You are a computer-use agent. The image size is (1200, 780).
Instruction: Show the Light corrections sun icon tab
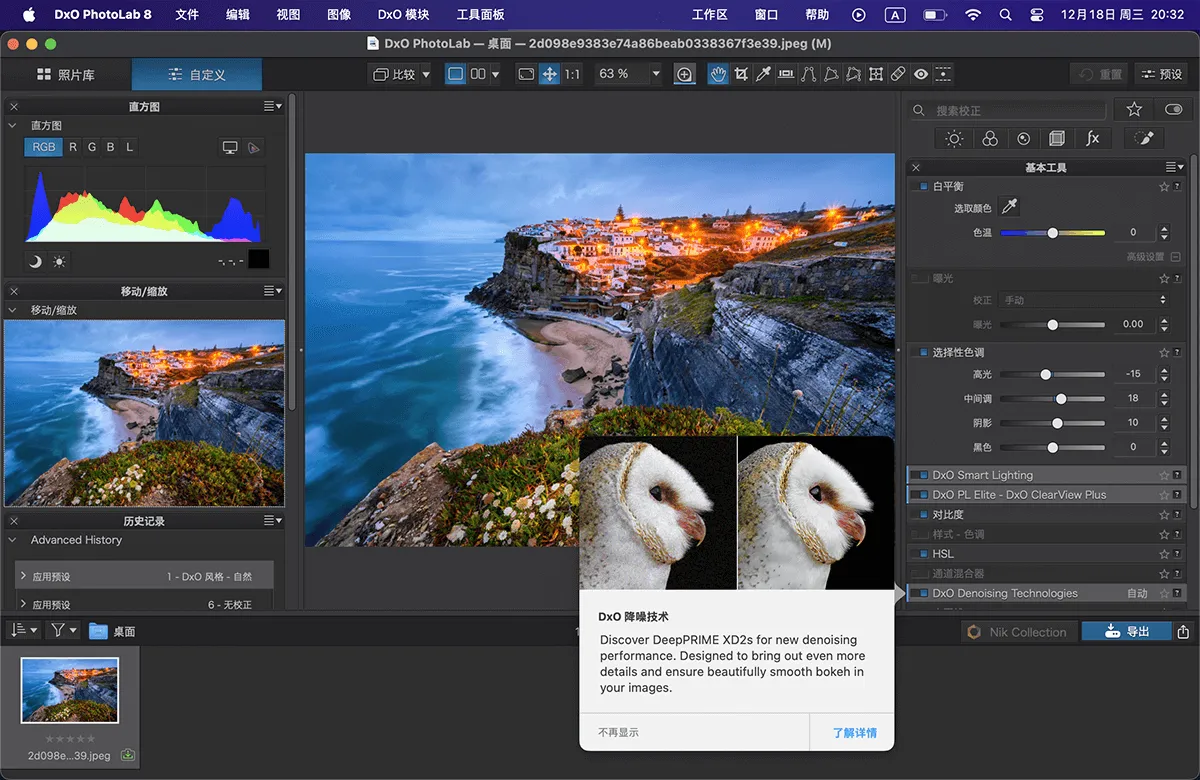click(954, 139)
